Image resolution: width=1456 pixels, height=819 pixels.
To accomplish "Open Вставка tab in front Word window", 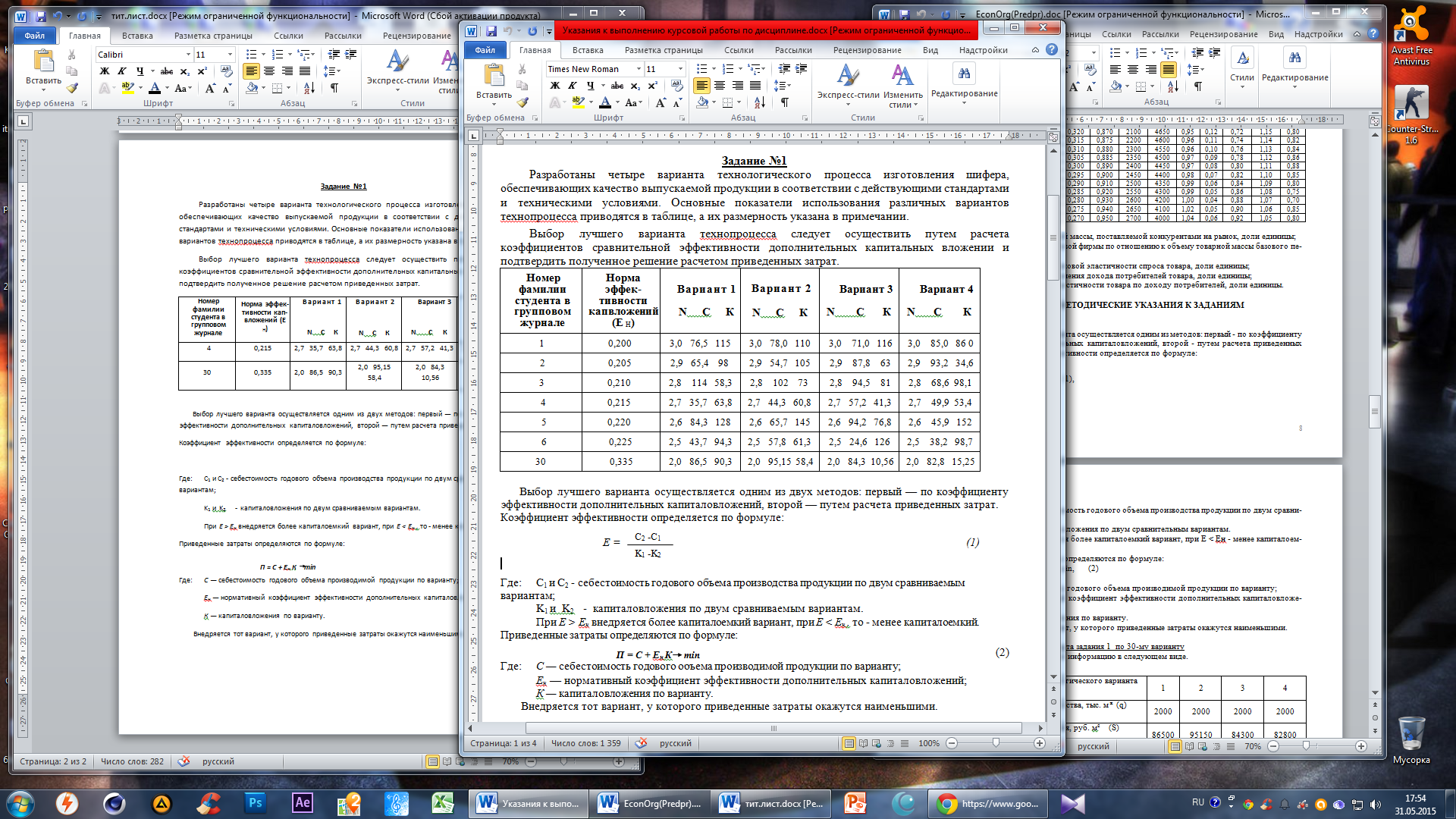I will click(588, 50).
